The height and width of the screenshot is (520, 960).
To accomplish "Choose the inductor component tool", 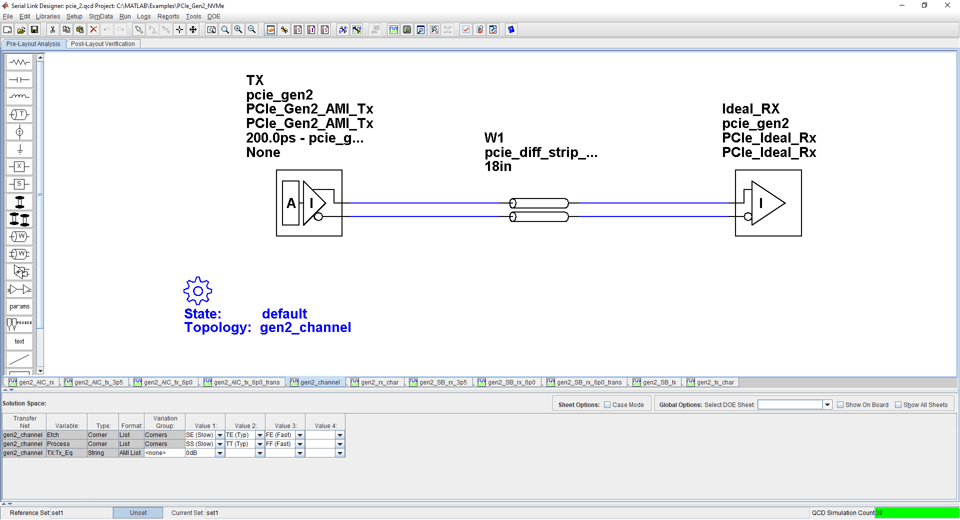I will 19,97.
